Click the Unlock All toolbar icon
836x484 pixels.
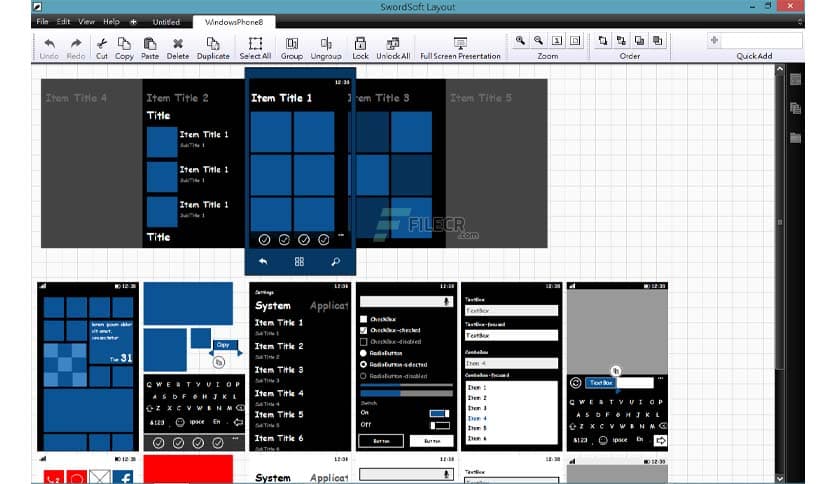393,43
